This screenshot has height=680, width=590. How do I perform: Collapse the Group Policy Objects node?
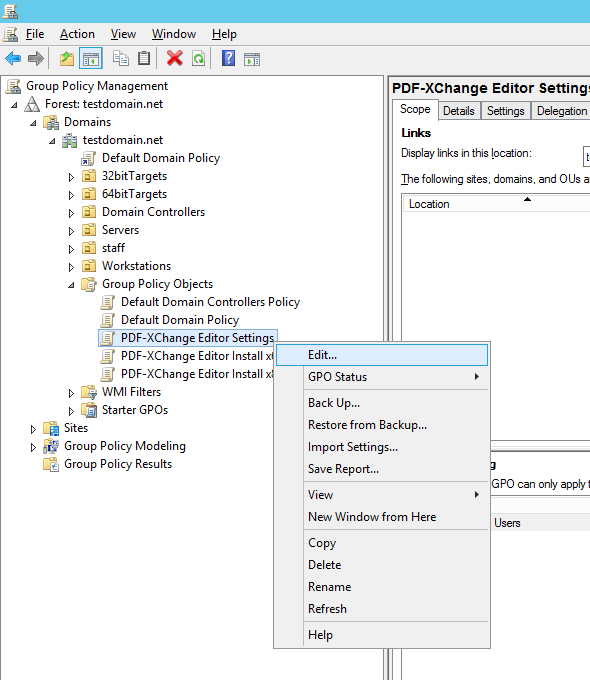[x=71, y=285]
